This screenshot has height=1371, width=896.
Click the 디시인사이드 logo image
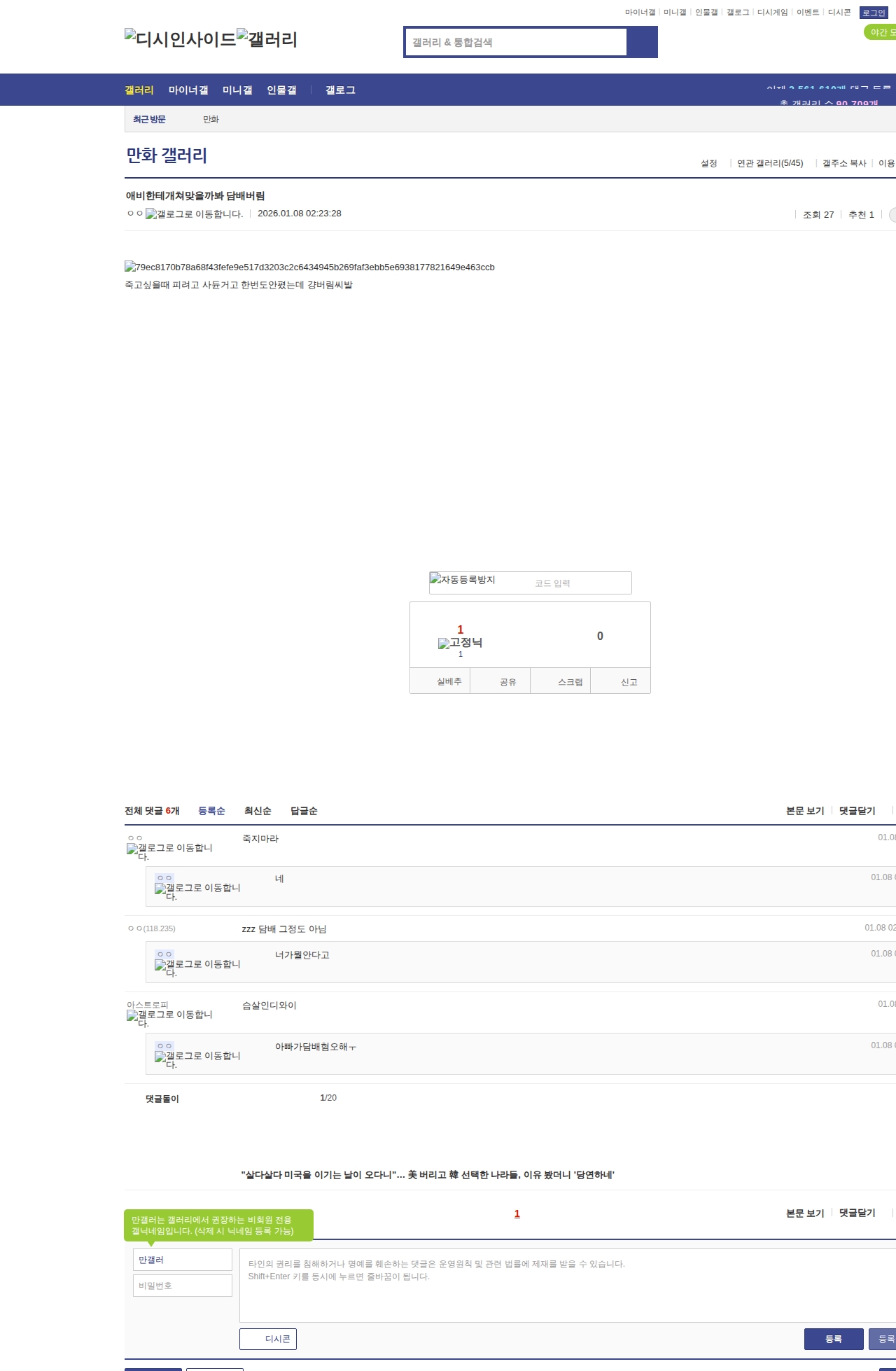pyautogui.click(x=180, y=39)
